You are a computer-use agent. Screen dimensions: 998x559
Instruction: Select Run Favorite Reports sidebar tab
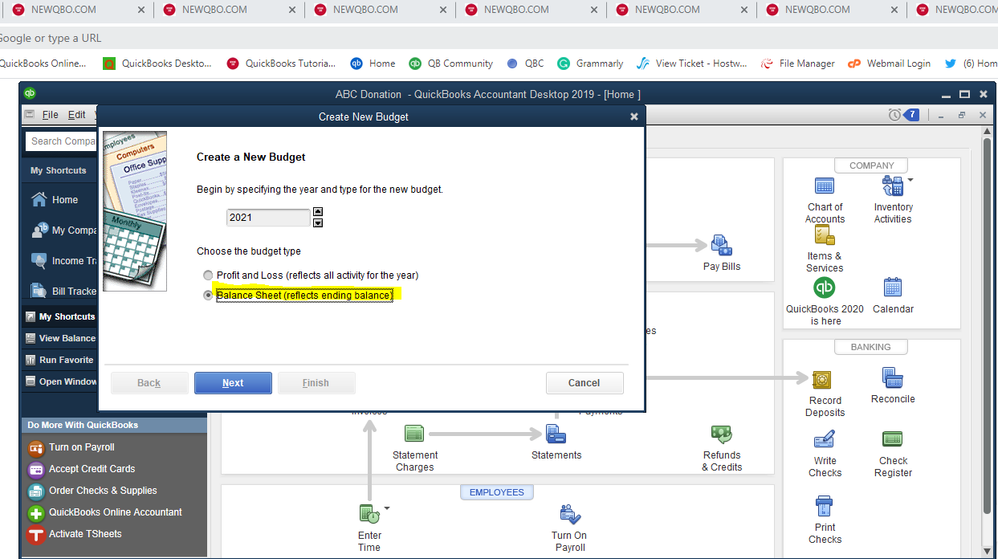[60, 360]
